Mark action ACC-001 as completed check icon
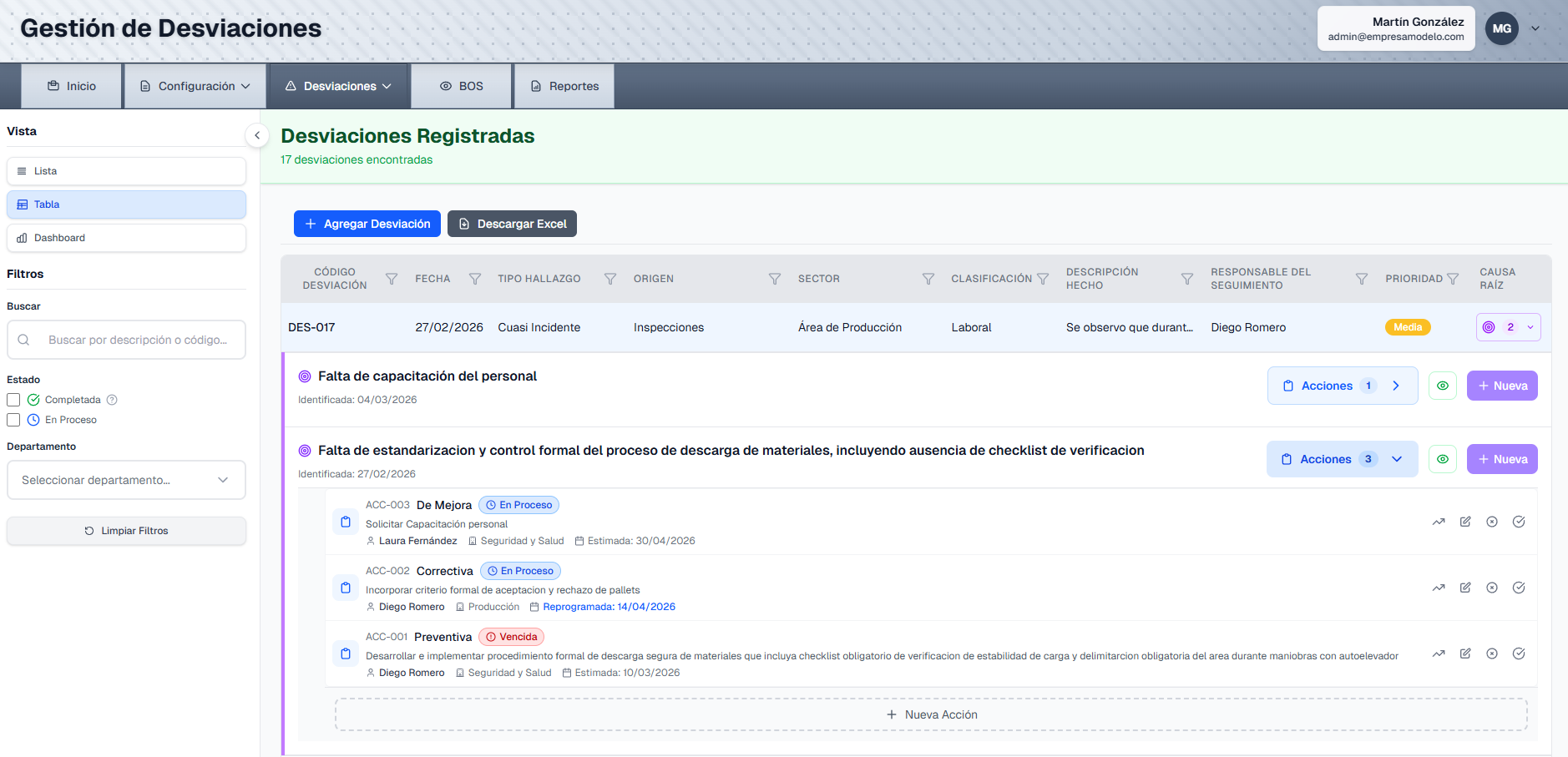 [1519, 654]
